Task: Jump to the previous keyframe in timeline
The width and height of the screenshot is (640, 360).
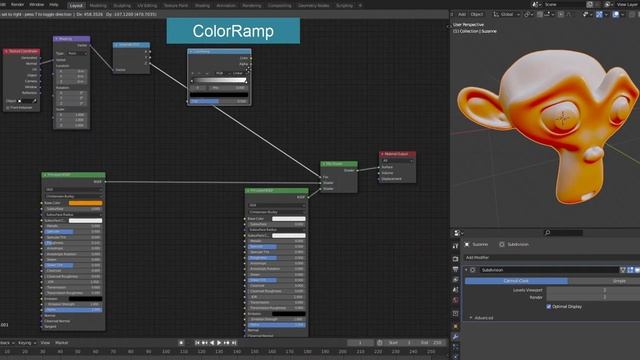Action: pos(204,343)
